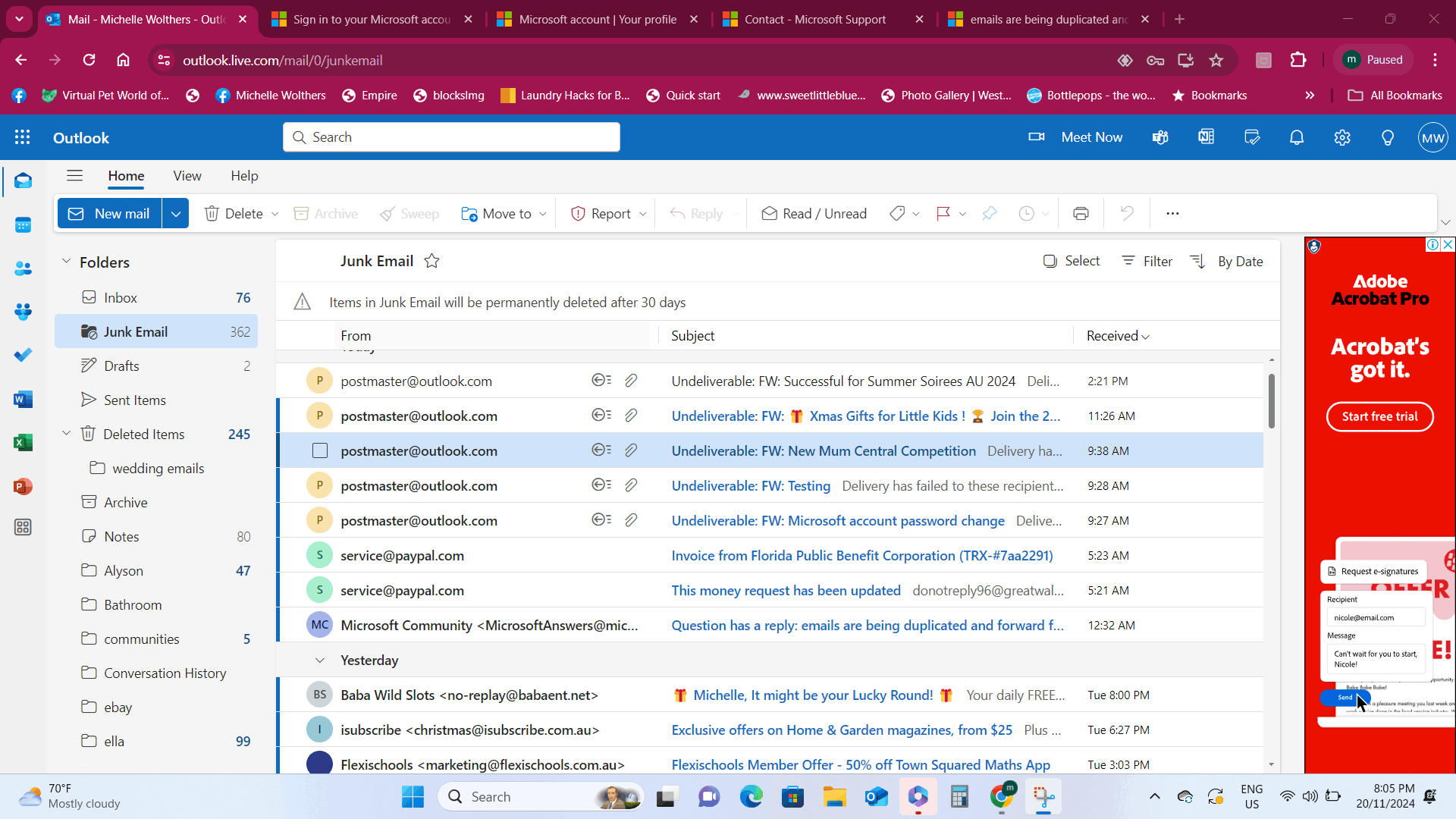Viewport: 1456px width, 819px height.
Task: Click the Print toolbar icon
Action: pyautogui.click(x=1081, y=214)
